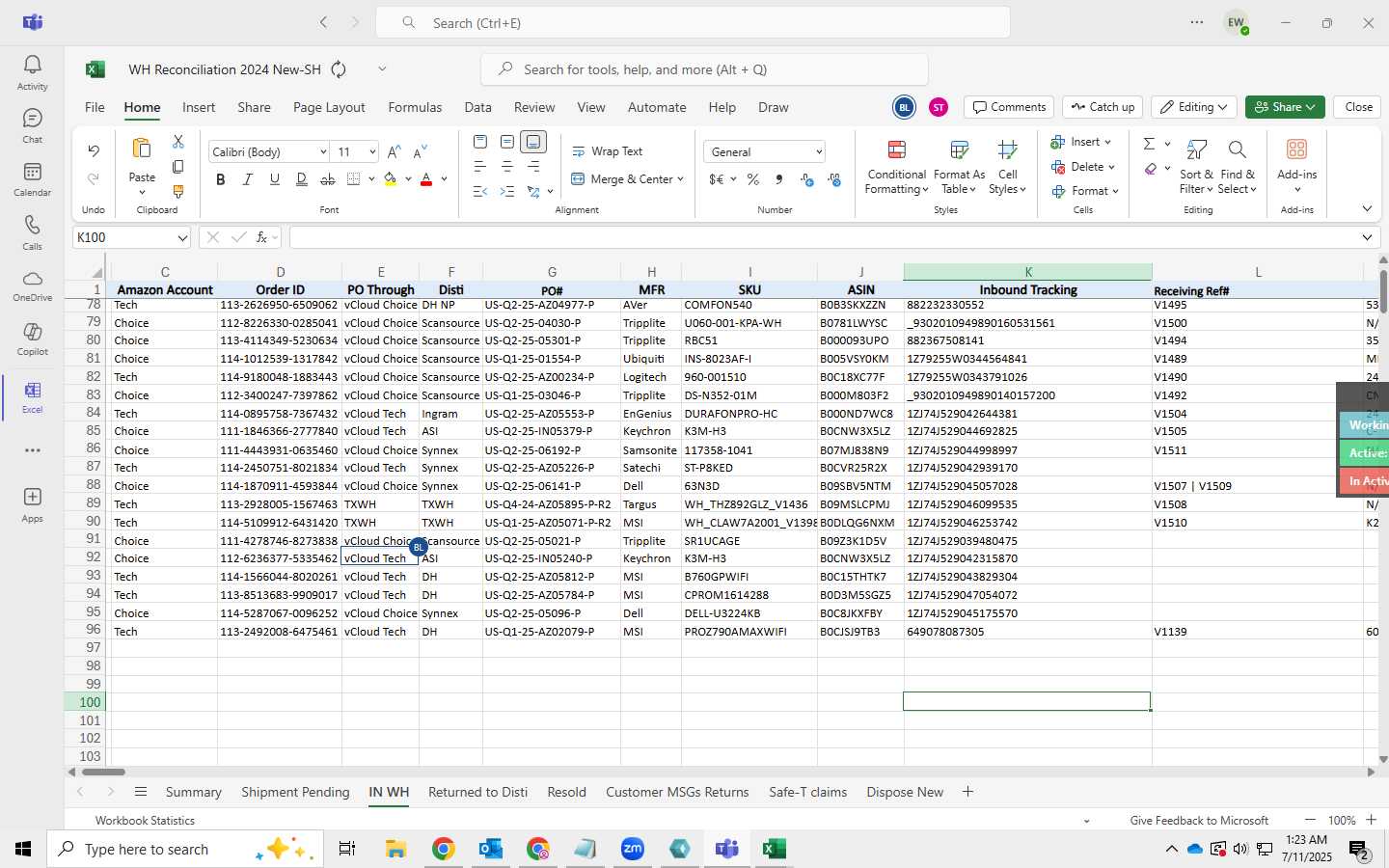Click the percent style icon
This screenshot has width=1389, height=868.
click(x=752, y=179)
